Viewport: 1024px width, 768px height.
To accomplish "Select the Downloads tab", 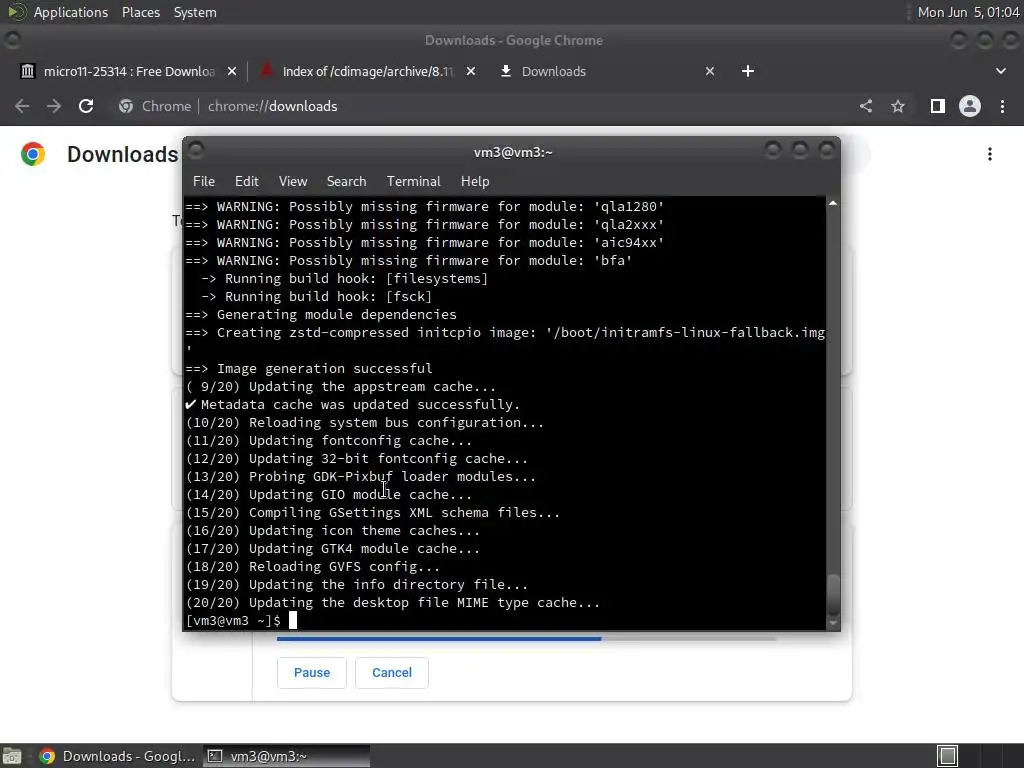I will (607, 71).
